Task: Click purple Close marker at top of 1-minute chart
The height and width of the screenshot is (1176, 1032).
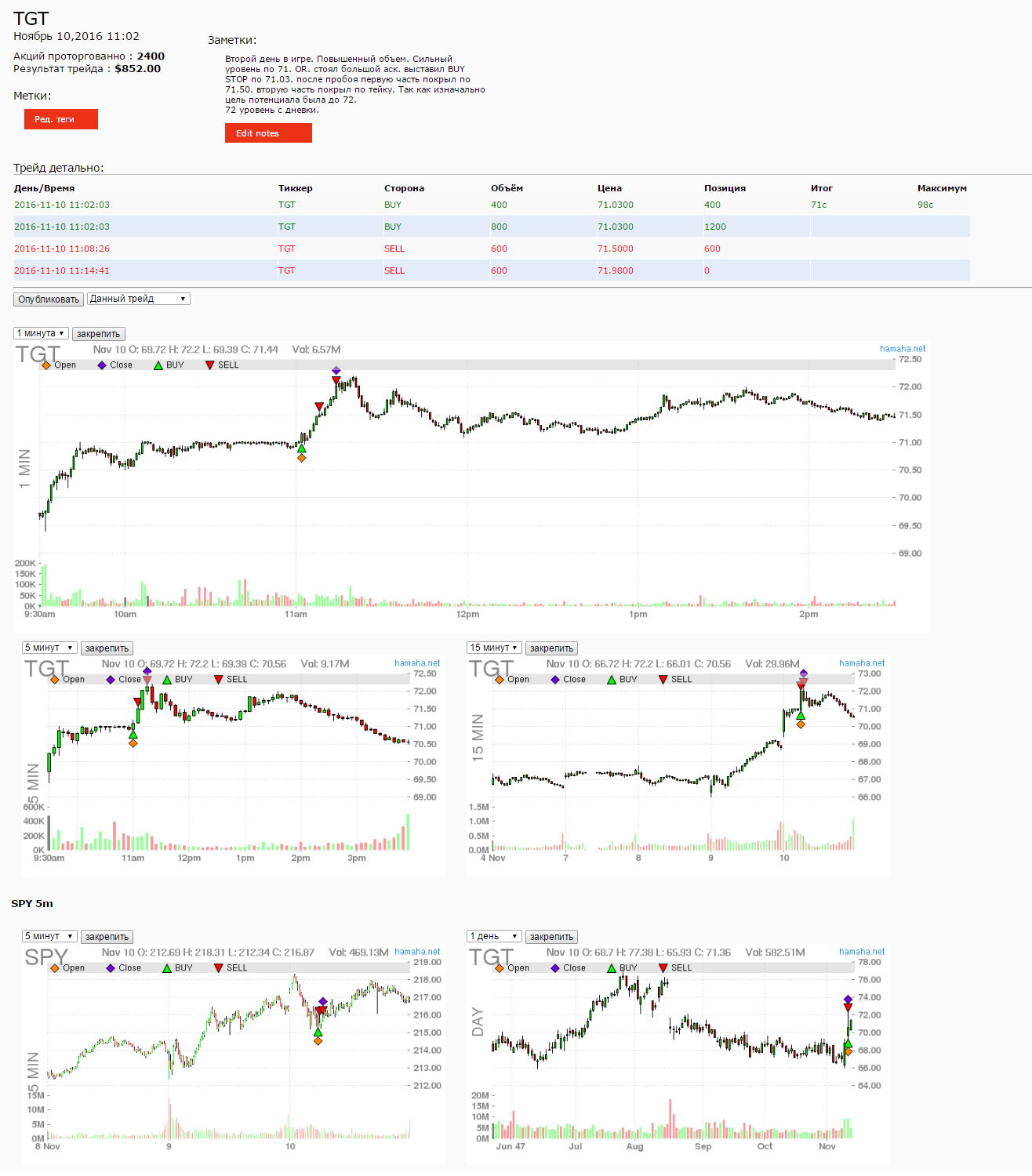Action: point(336,370)
